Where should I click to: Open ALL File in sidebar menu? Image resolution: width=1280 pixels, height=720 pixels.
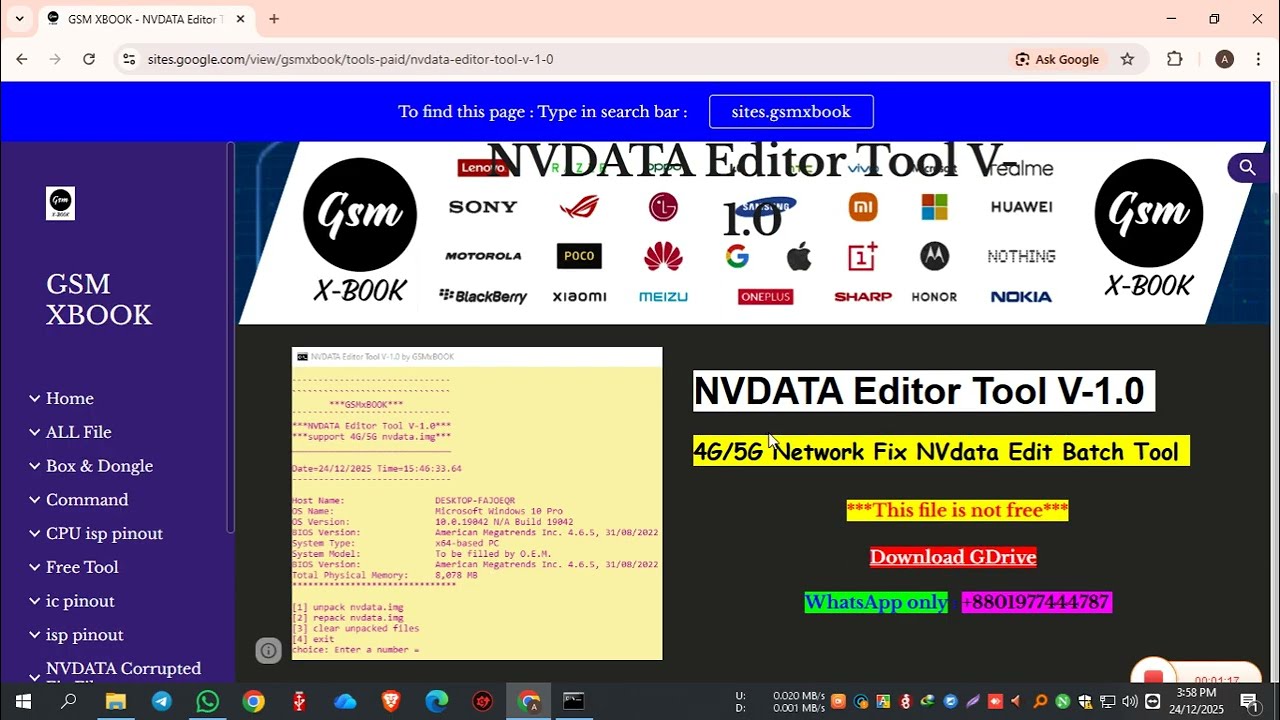[x=78, y=432]
